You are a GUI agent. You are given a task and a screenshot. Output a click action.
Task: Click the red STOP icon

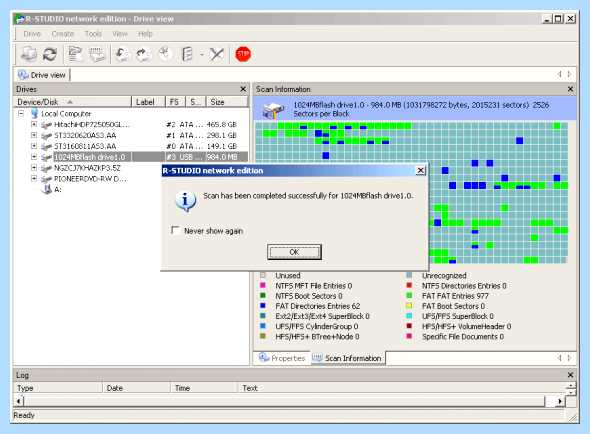click(243, 54)
